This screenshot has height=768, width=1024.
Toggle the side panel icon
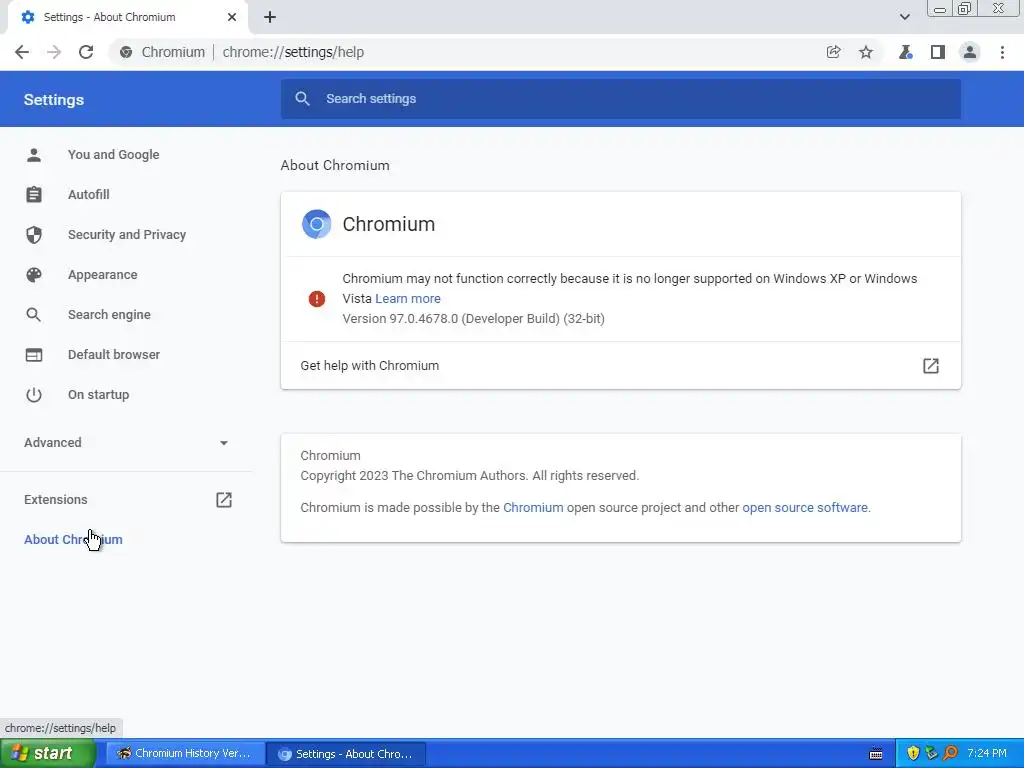coord(938,52)
